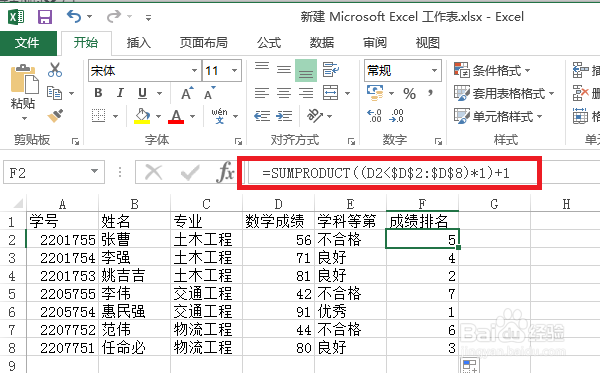Open the font color palette arrow
Image resolution: width=600 pixels, height=373 pixels.
pos(192,116)
